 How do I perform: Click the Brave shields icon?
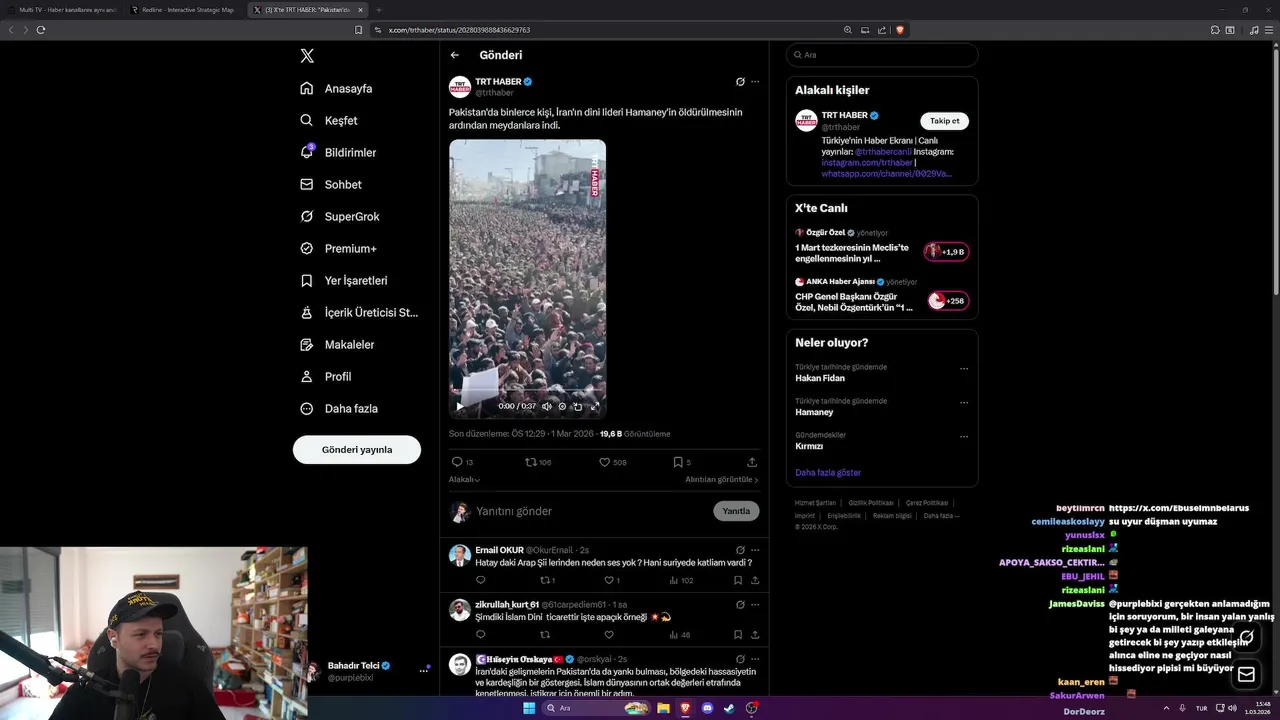click(x=899, y=30)
